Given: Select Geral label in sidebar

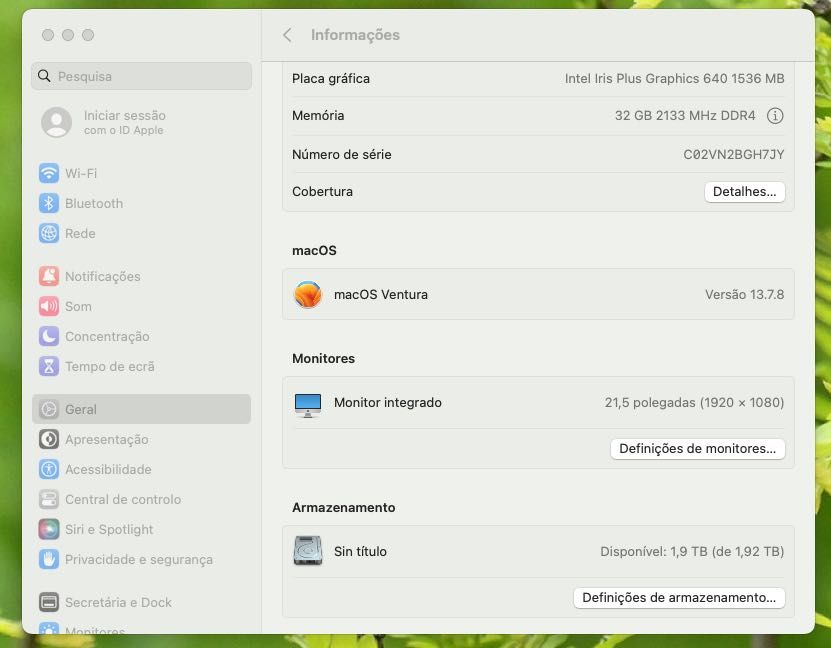Looking at the screenshot, I should point(81,410).
